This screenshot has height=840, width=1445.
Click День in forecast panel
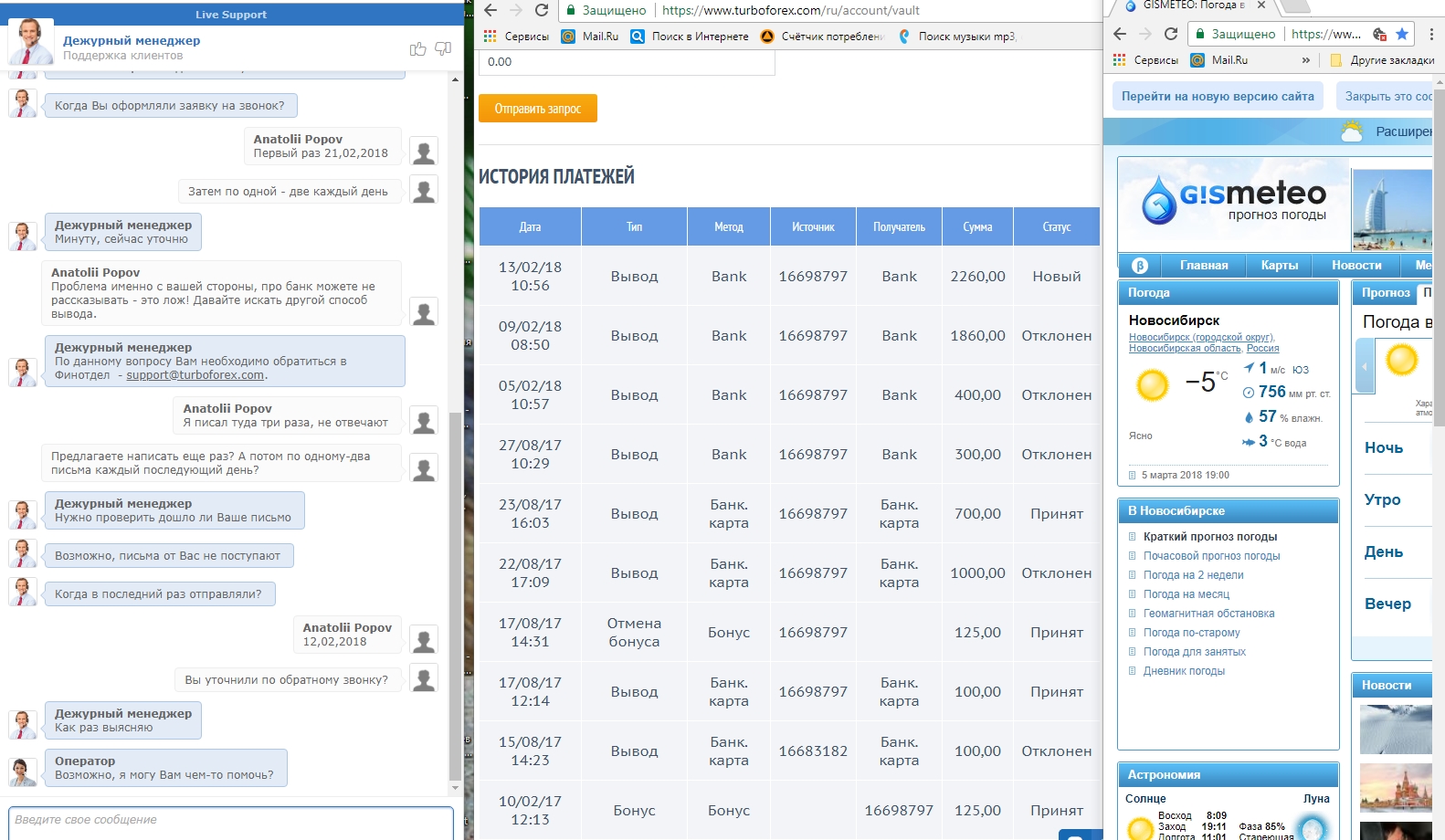tap(1384, 552)
